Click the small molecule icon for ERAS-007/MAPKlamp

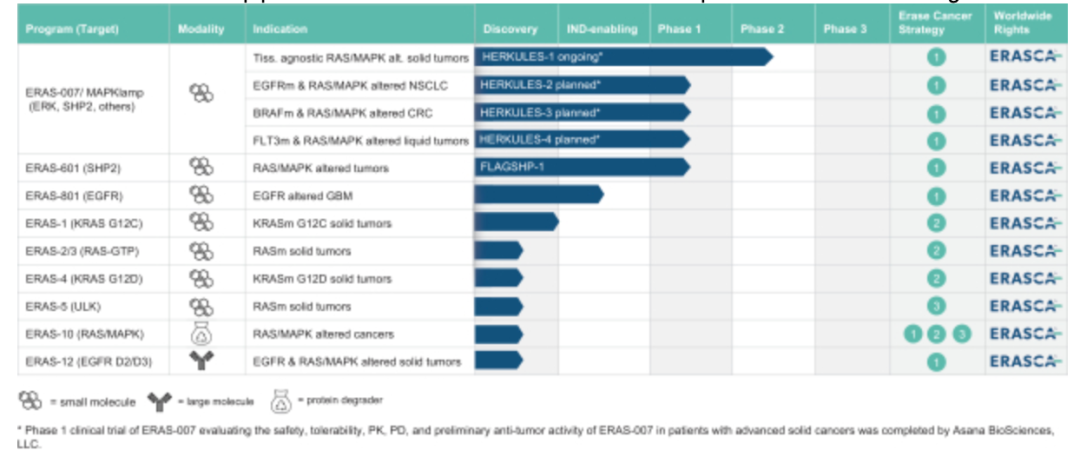coord(201,93)
